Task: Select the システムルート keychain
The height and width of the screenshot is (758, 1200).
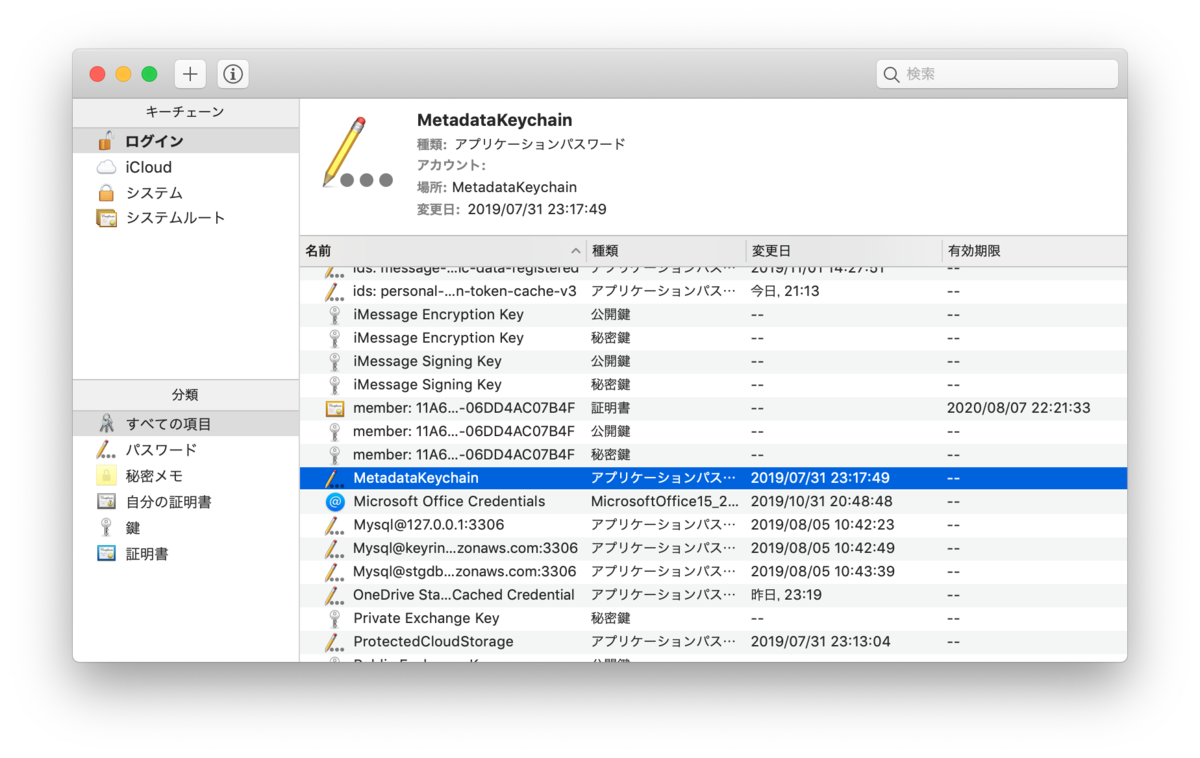Action: [186, 217]
